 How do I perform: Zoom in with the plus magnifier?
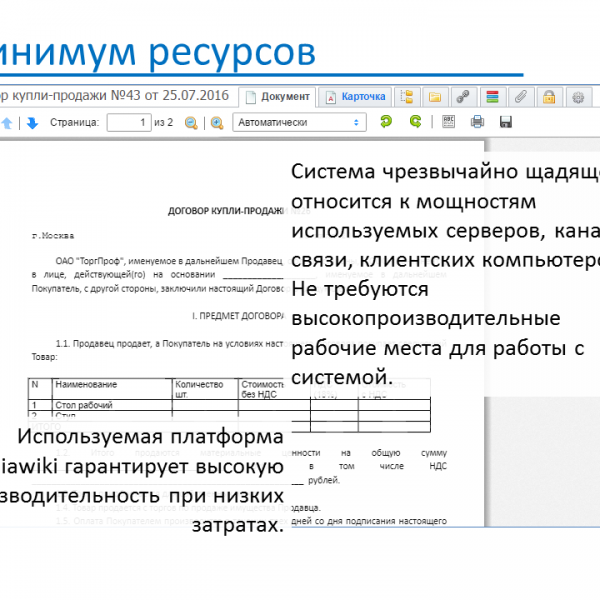coord(216,123)
